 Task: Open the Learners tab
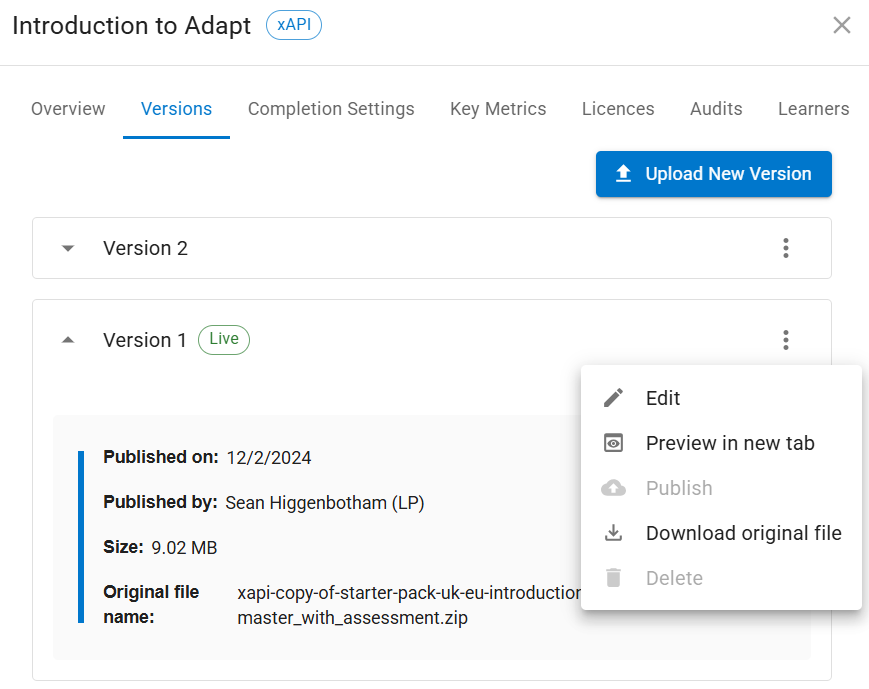(x=813, y=109)
